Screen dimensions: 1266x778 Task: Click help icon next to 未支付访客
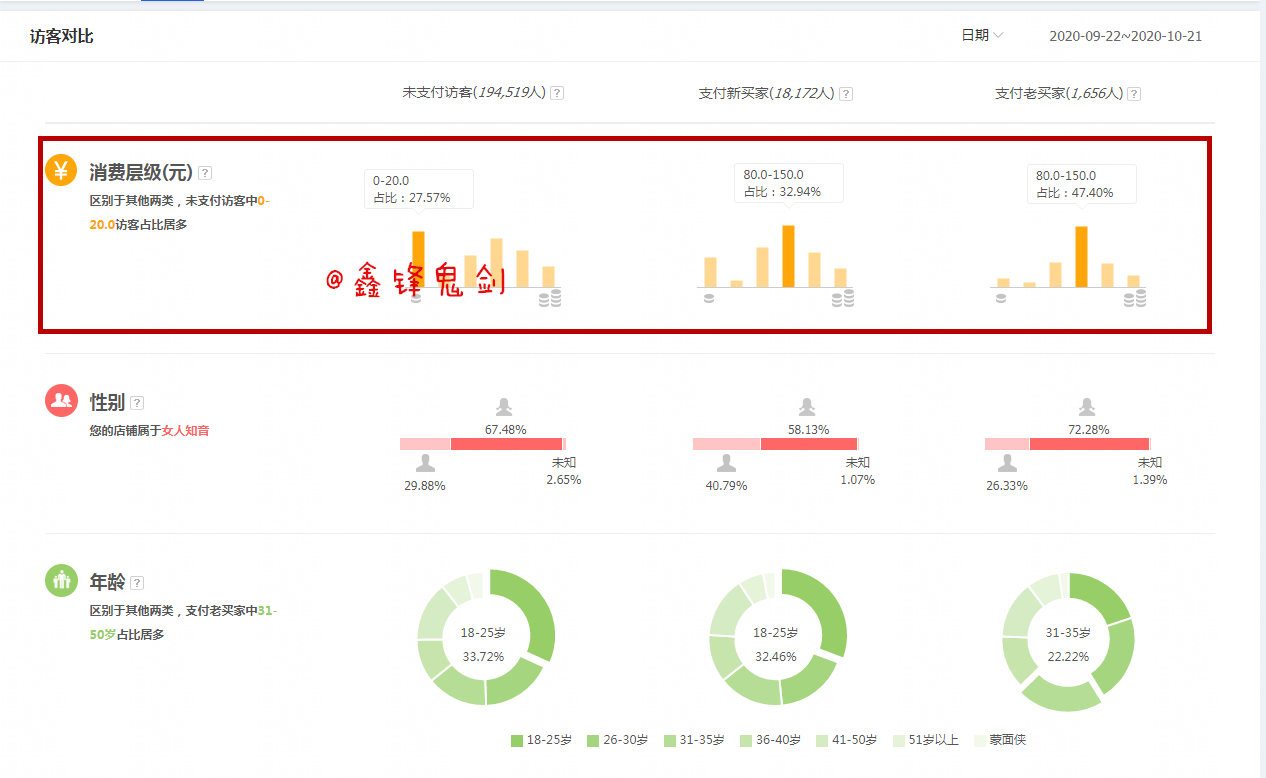coord(557,93)
